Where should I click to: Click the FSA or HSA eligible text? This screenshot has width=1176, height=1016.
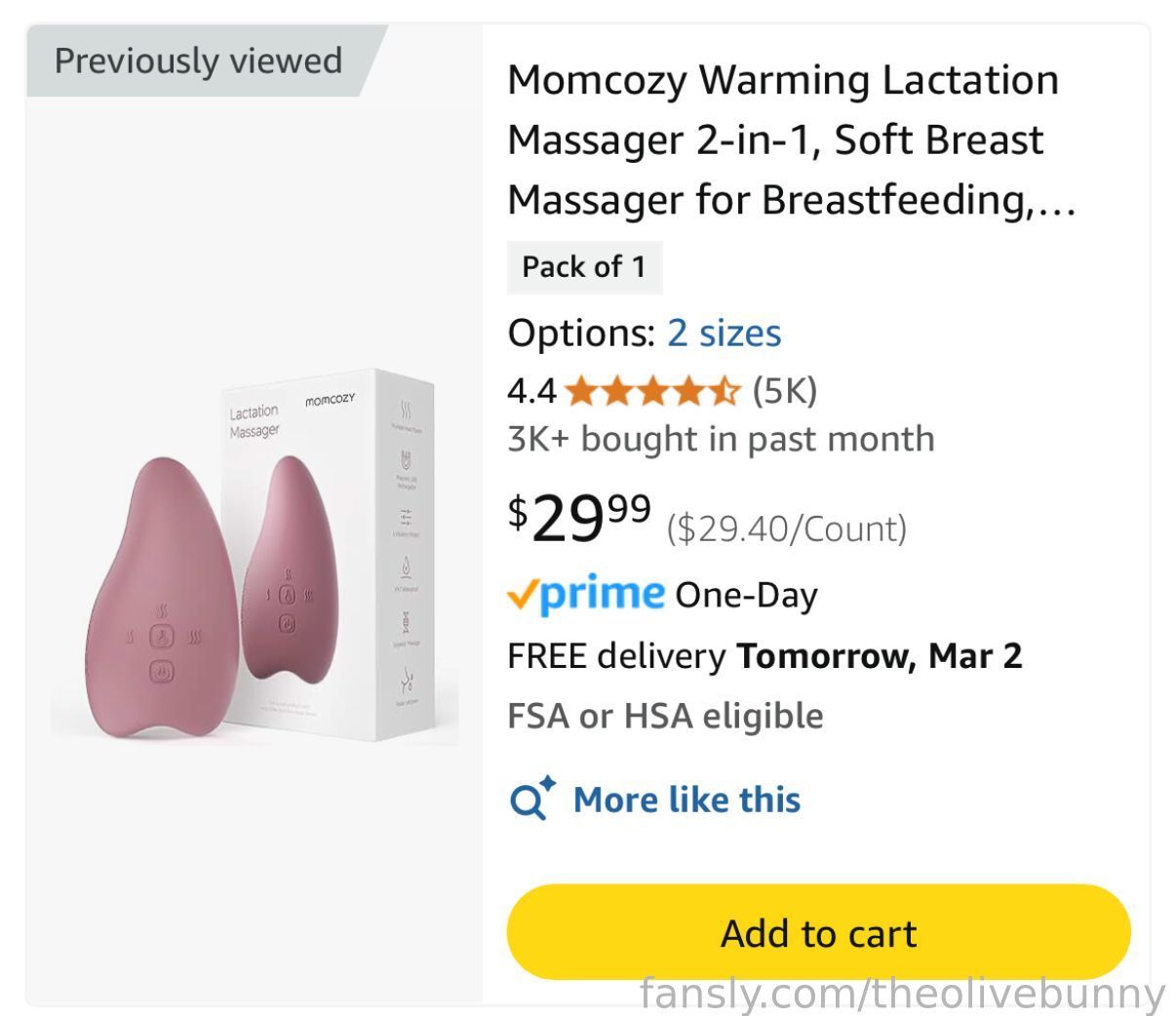[665, 716]
